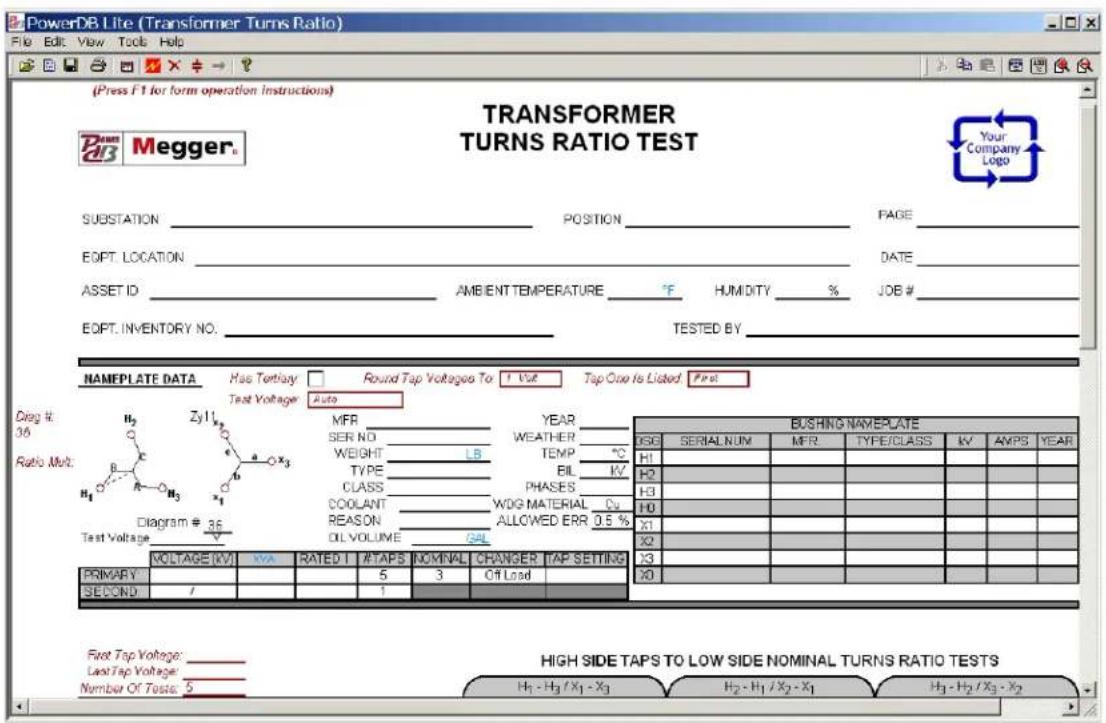Click the new form document icon
Screen dimensions: 1106x723
point(49,66)
